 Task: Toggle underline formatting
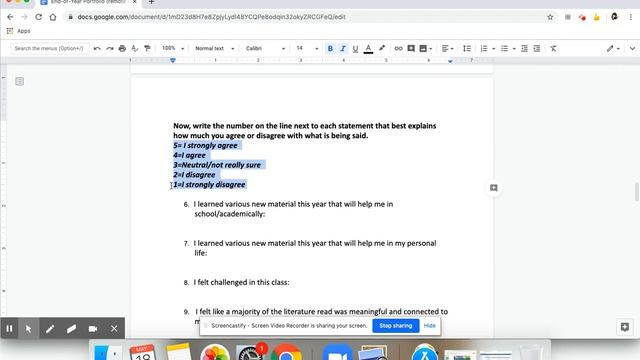point(355,49)
